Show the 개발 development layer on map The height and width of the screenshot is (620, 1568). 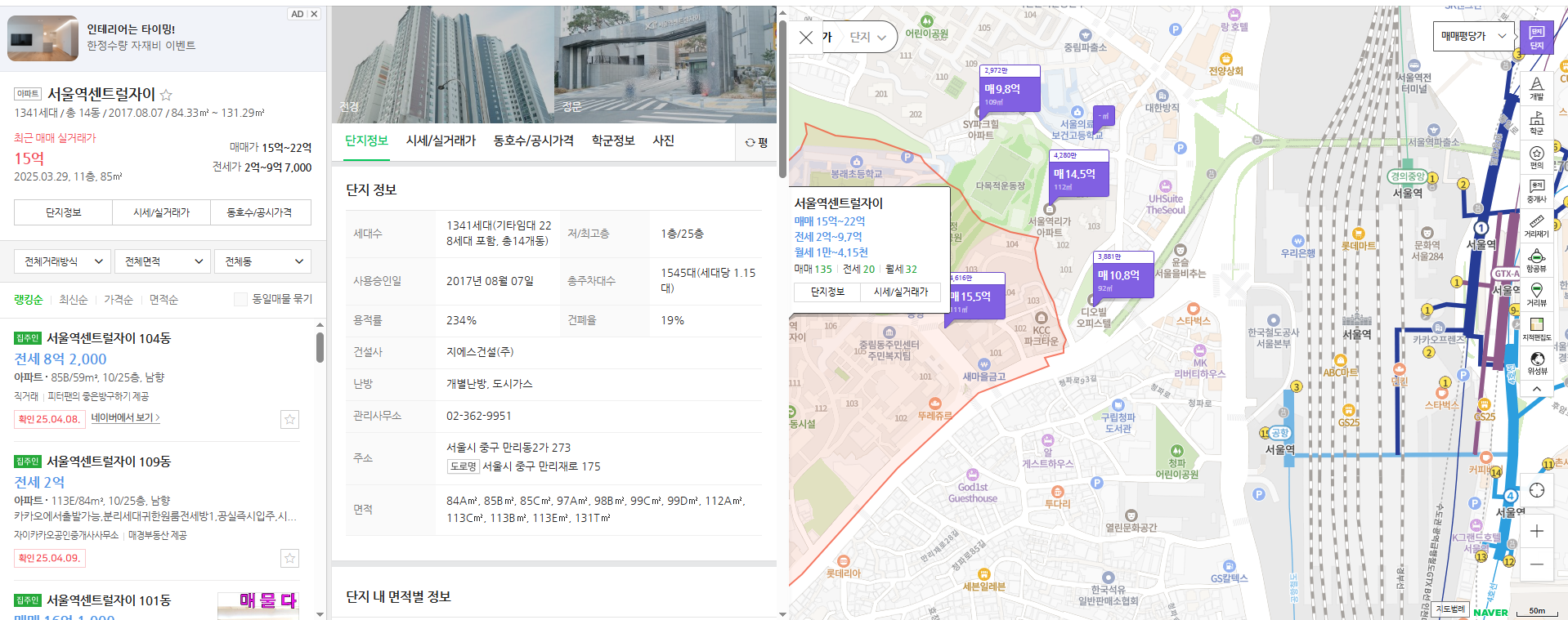pos(1536,87)
